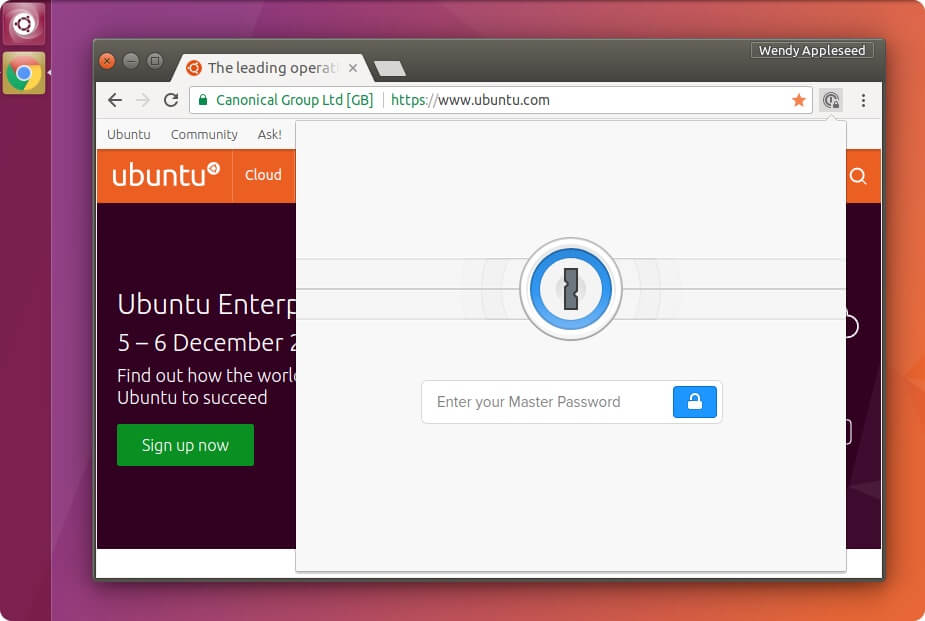
Task: Click the Sign up now button
Action: [x=185, y=445]
